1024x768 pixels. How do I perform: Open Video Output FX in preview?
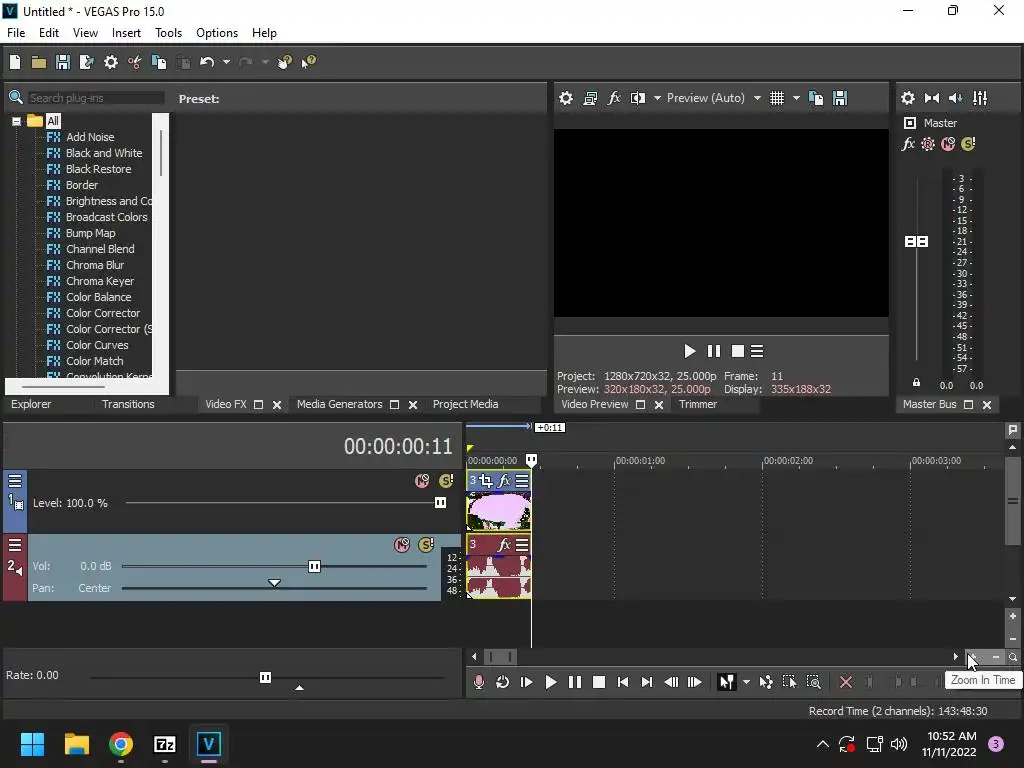(x=614, y=98)
